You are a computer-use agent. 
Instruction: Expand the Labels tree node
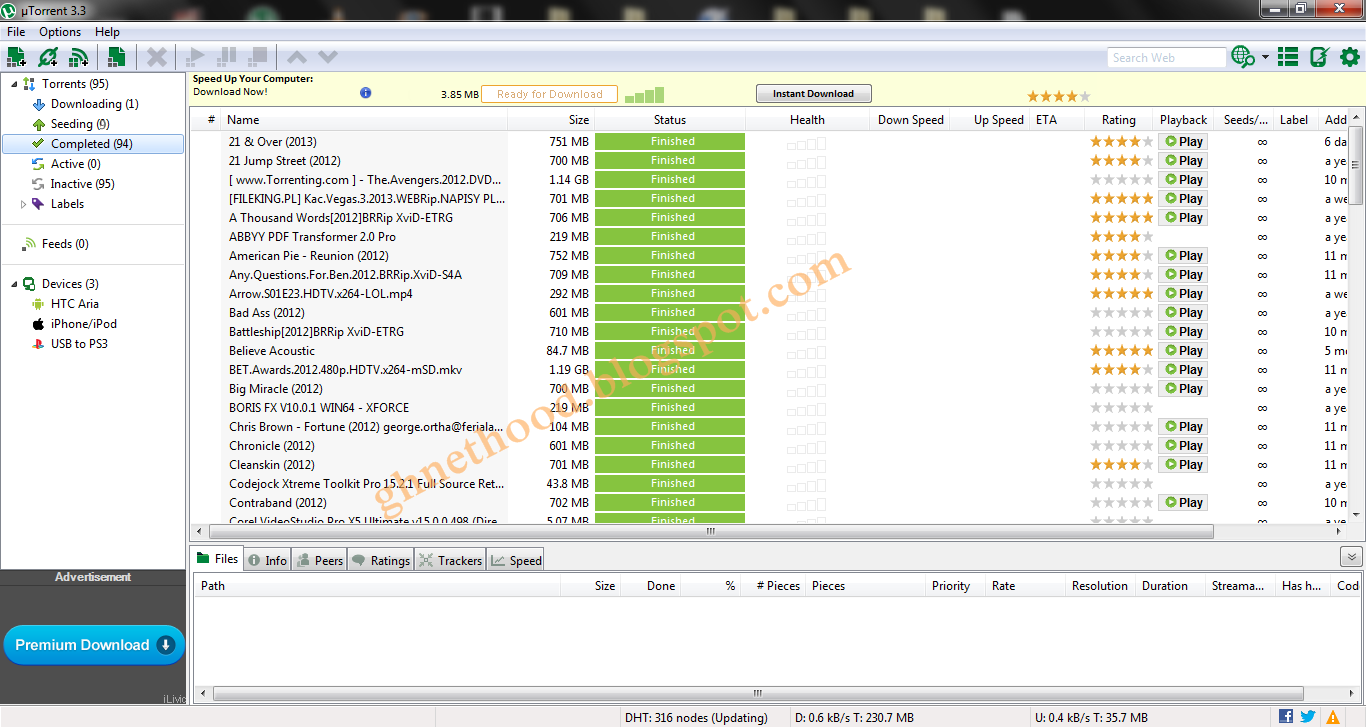24,204
